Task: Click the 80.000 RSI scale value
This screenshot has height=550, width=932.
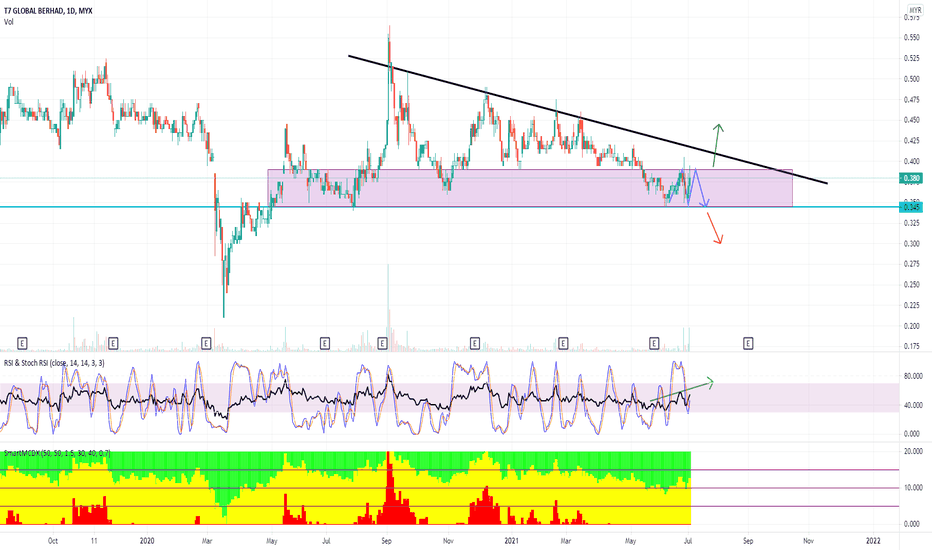Action: point(913,376)
